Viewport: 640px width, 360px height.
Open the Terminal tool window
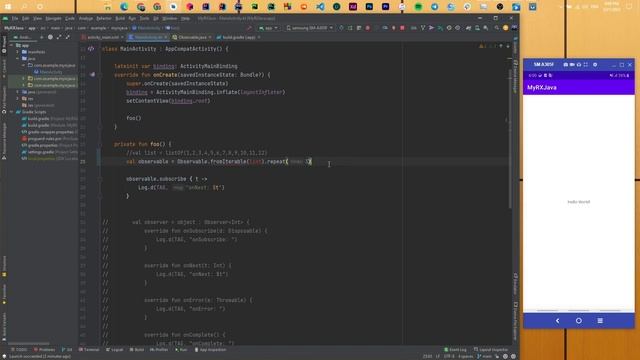pos(89,350)
